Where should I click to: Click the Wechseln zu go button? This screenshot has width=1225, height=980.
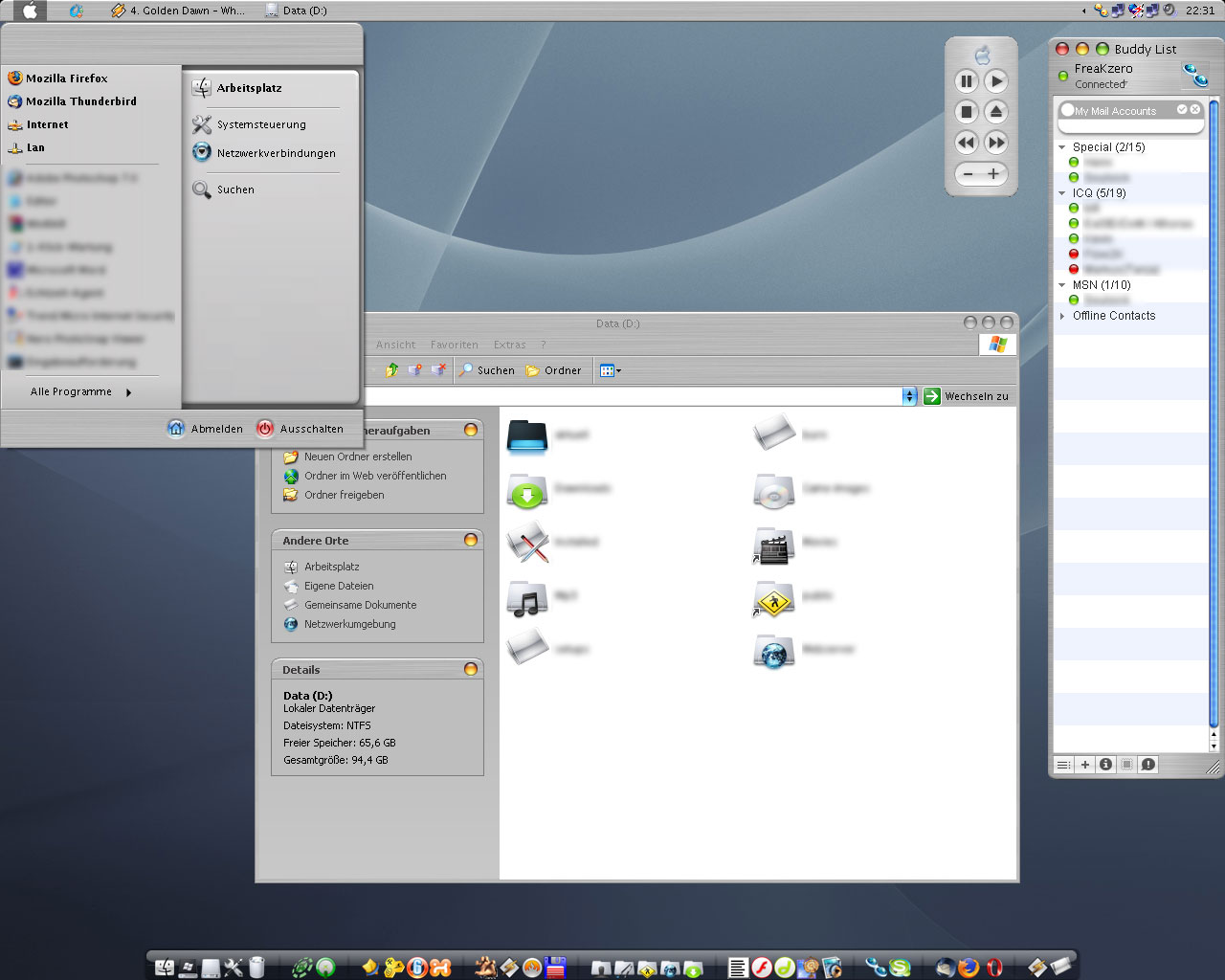(x=966, y=396)
